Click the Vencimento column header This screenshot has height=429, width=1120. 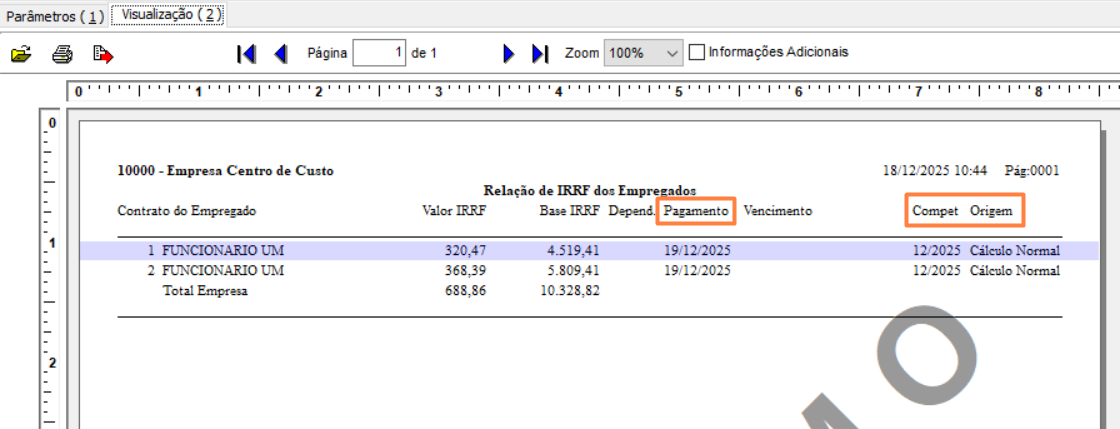778,211
